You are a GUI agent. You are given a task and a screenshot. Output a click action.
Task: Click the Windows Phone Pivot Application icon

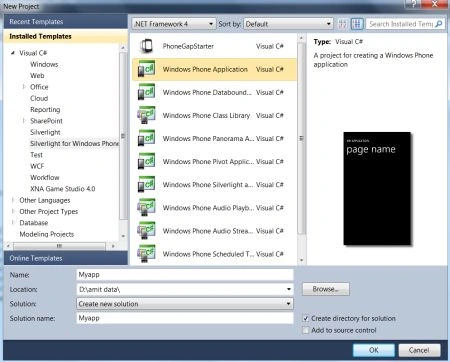(146, 161)
